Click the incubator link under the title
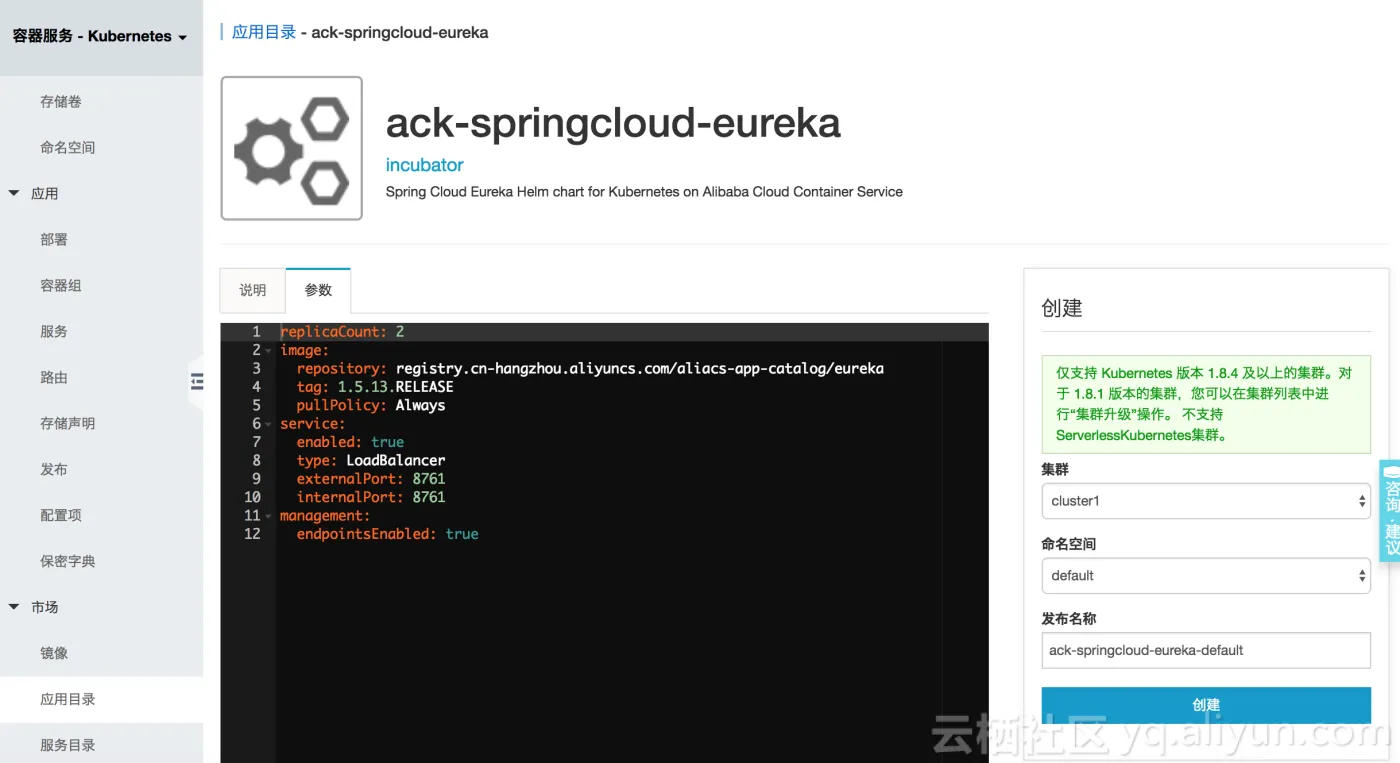 (425, 165)
